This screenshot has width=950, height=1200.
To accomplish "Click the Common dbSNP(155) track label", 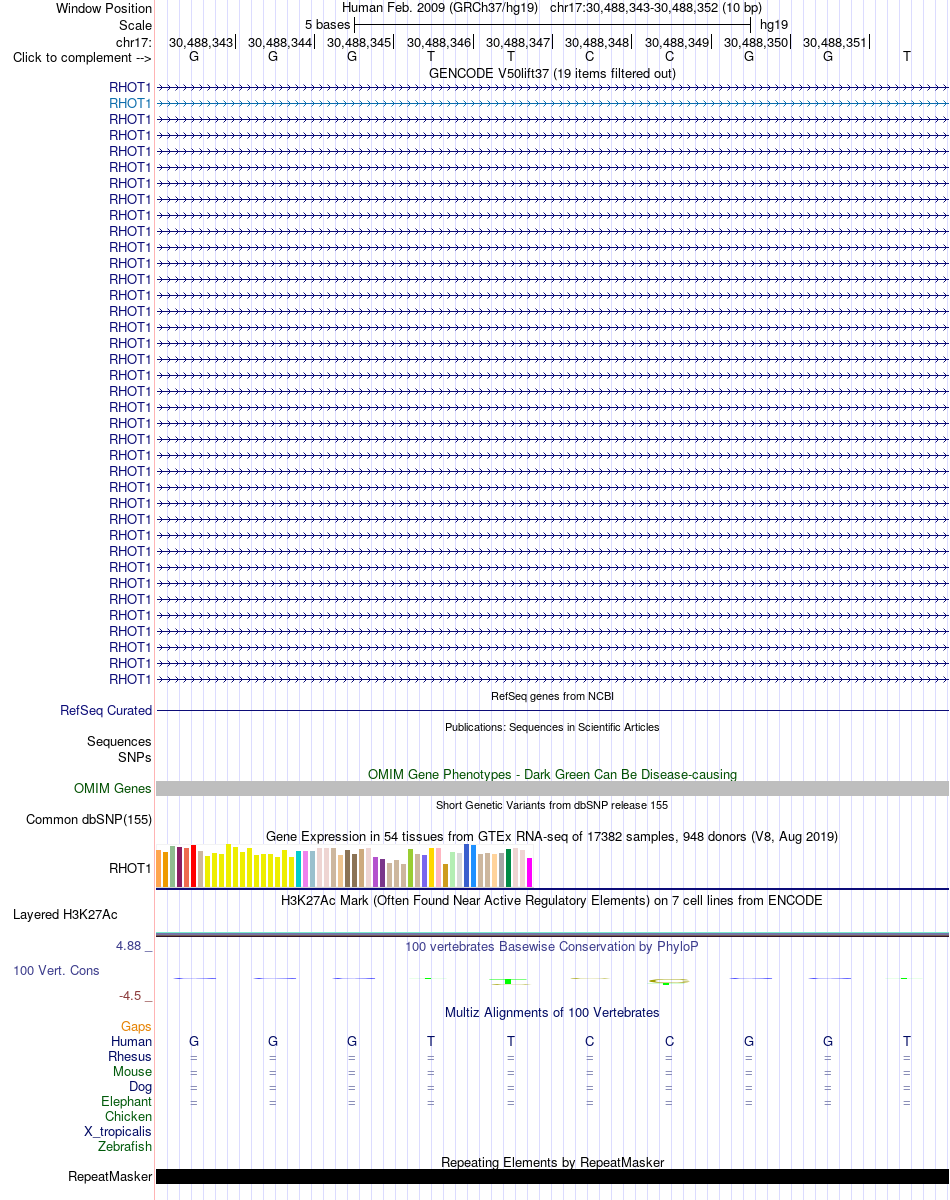I will click(x=89, y=820).
